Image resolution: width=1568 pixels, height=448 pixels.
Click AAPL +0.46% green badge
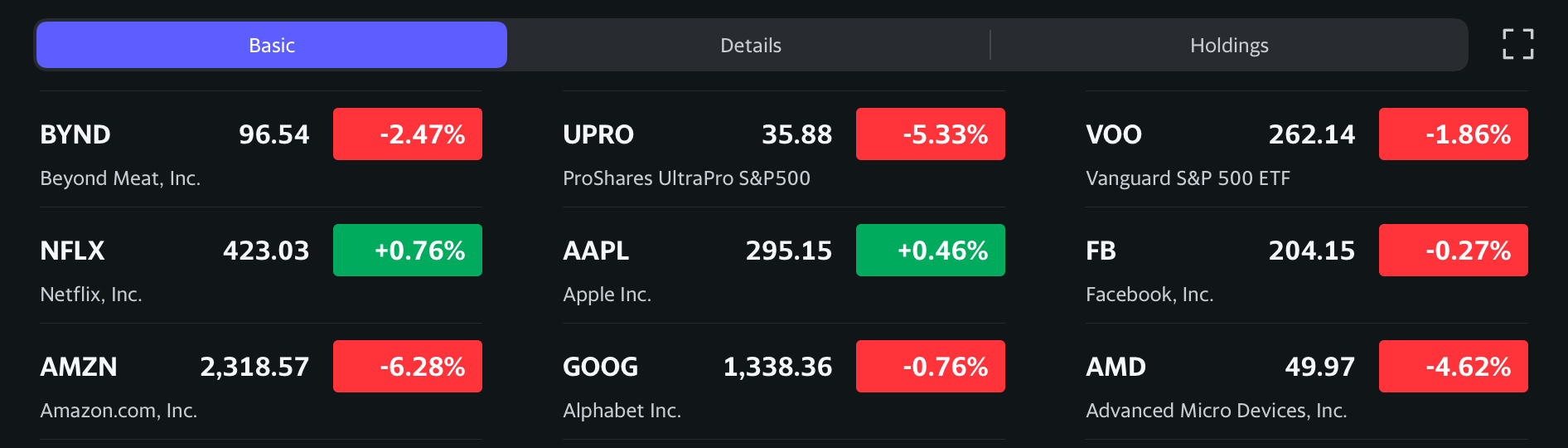931,250
